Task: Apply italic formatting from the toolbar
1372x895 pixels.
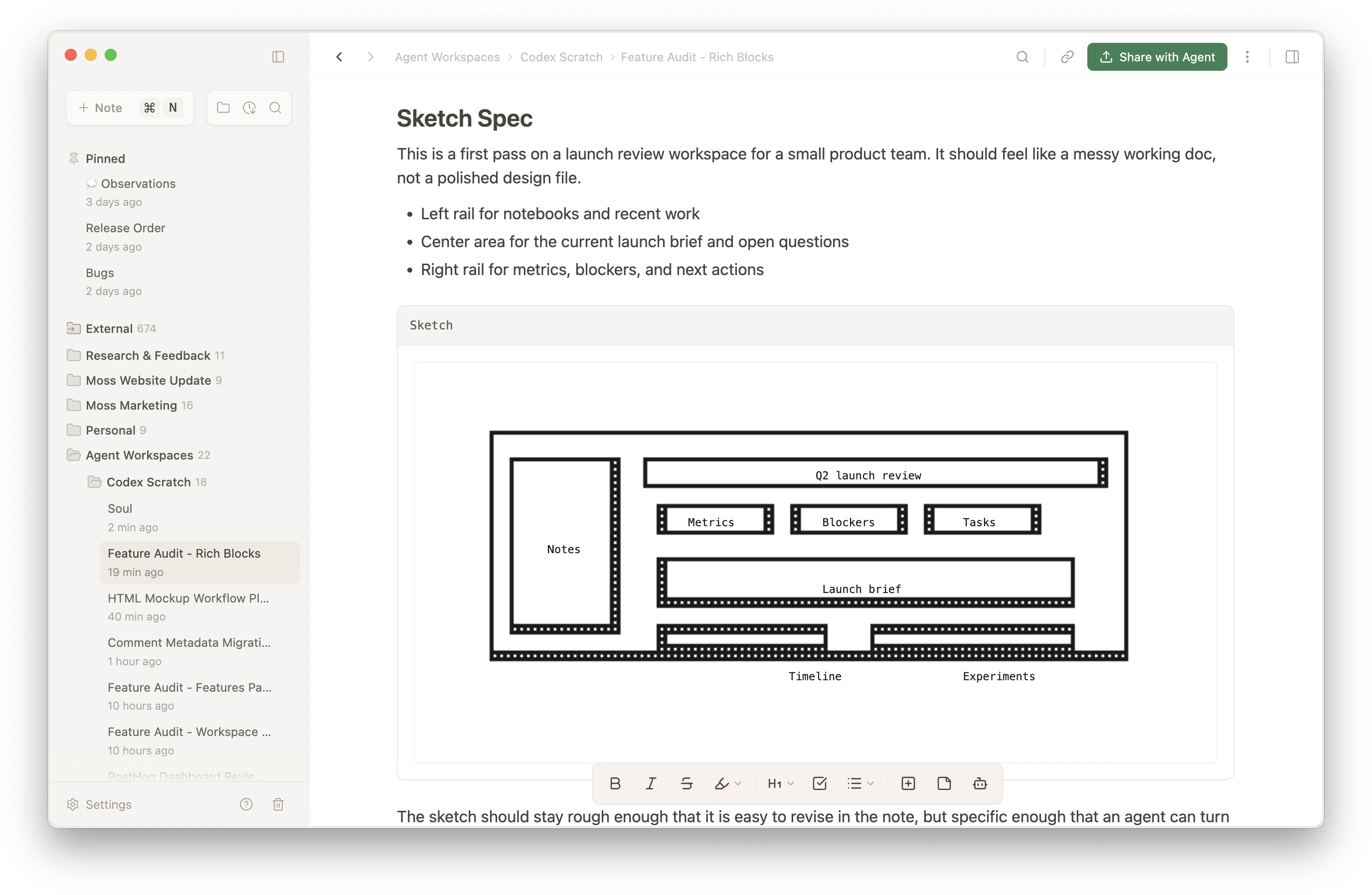Action: tap(651, 783)
